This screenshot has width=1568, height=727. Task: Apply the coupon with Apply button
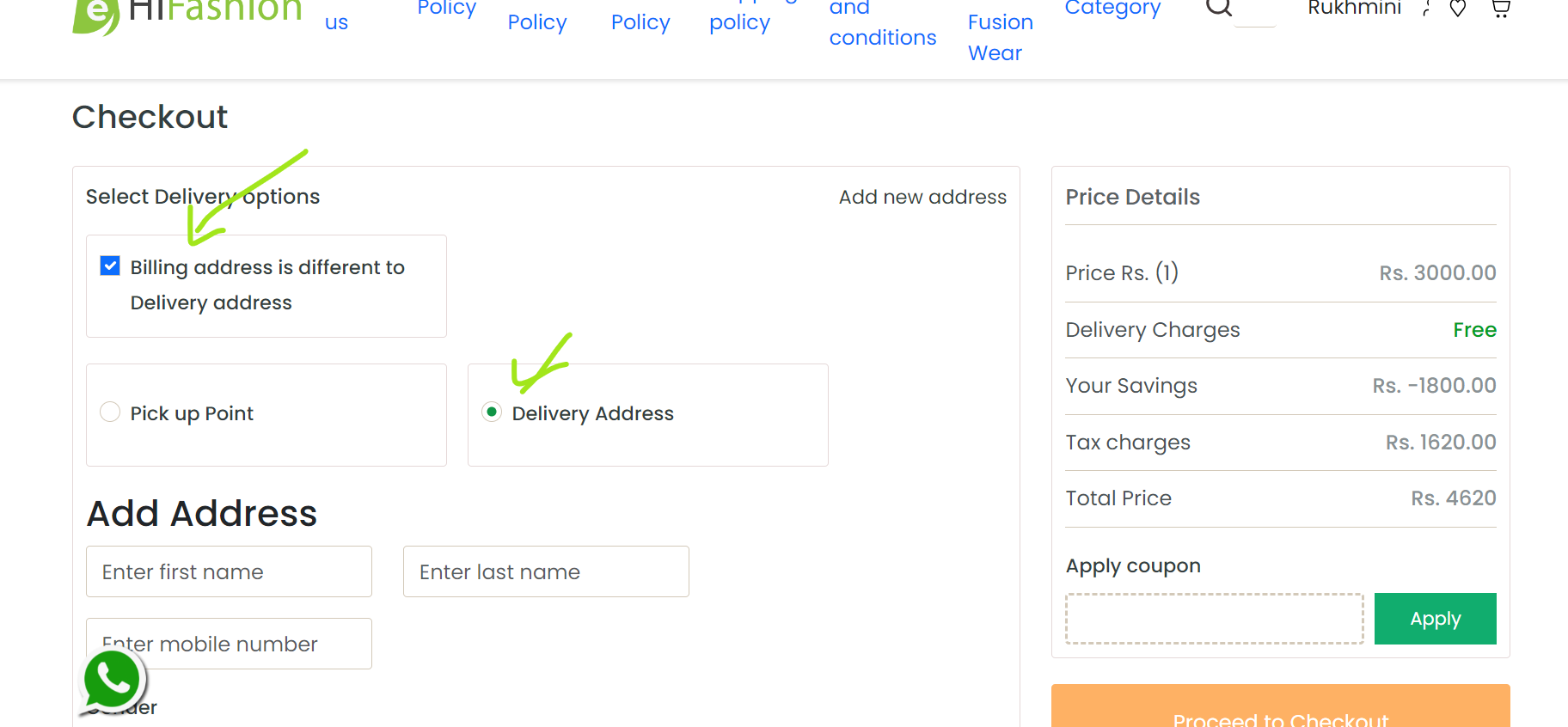tap(1435, 619)
